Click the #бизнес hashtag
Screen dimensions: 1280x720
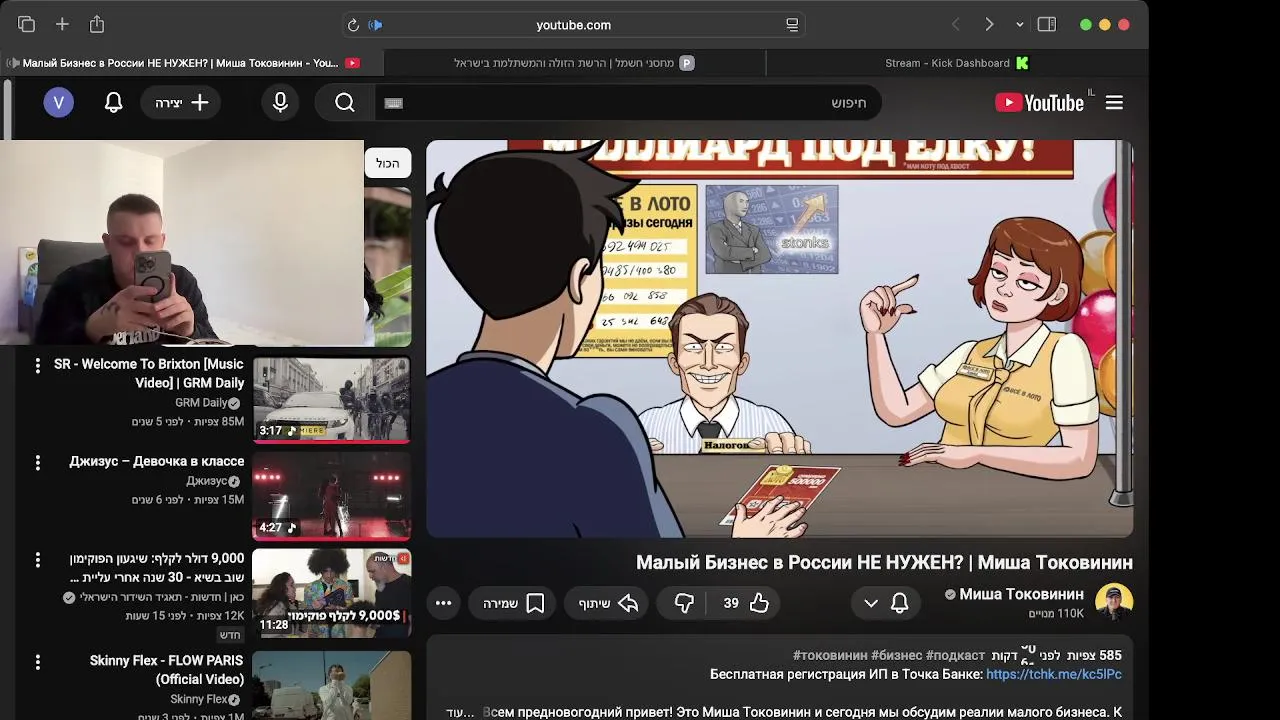pyautogui.click(x=896, y=655)
